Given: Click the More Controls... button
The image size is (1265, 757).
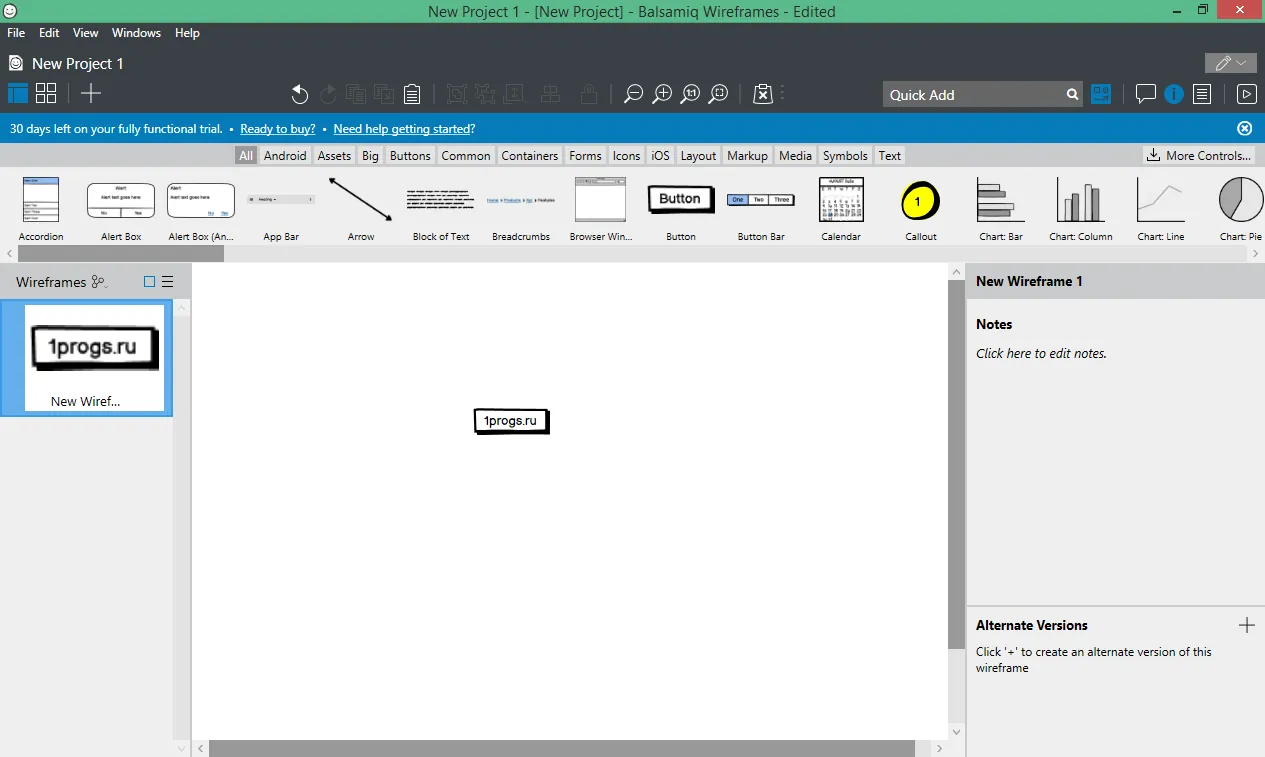Looking at the screenshot, I should 1199,155.
